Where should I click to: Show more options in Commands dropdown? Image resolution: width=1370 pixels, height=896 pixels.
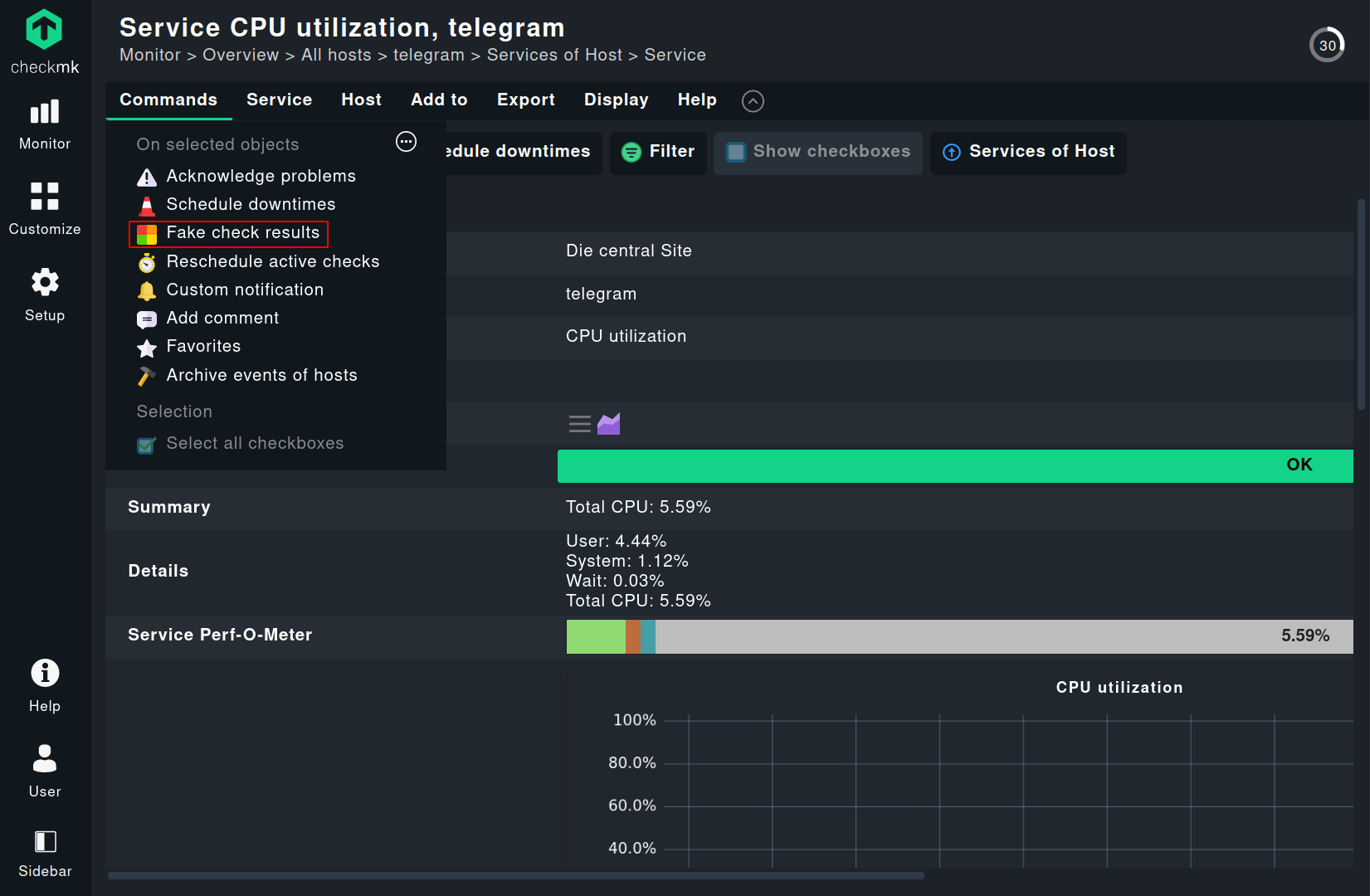[x=406, y=142]
